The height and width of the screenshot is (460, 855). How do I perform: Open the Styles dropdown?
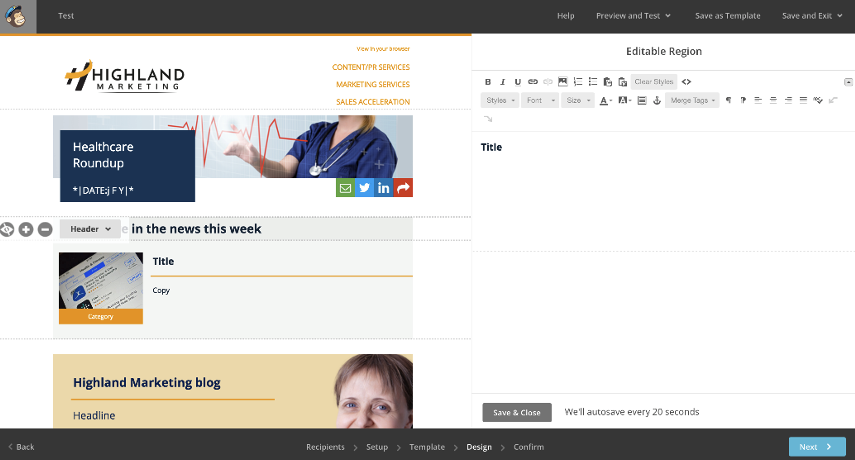pyautogui.click(x=499, y=101)
